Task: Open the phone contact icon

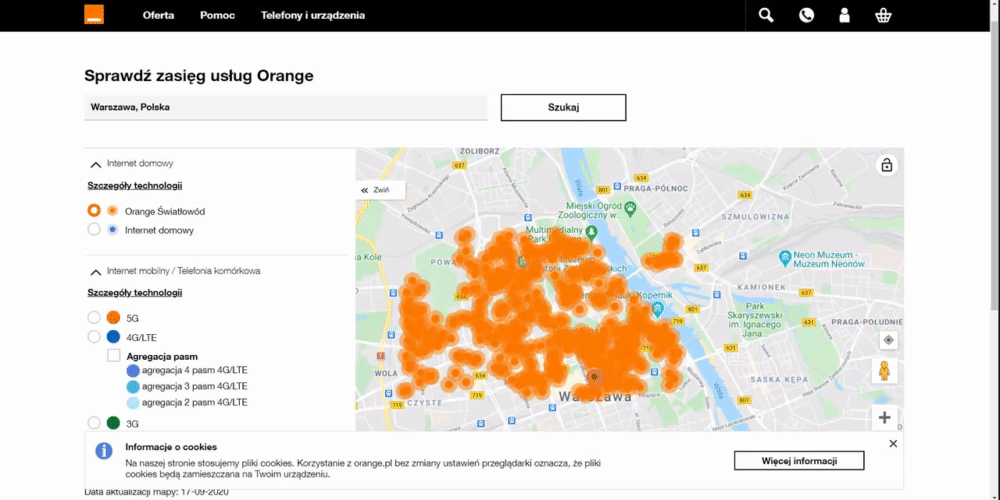Action: coord(806,15)
